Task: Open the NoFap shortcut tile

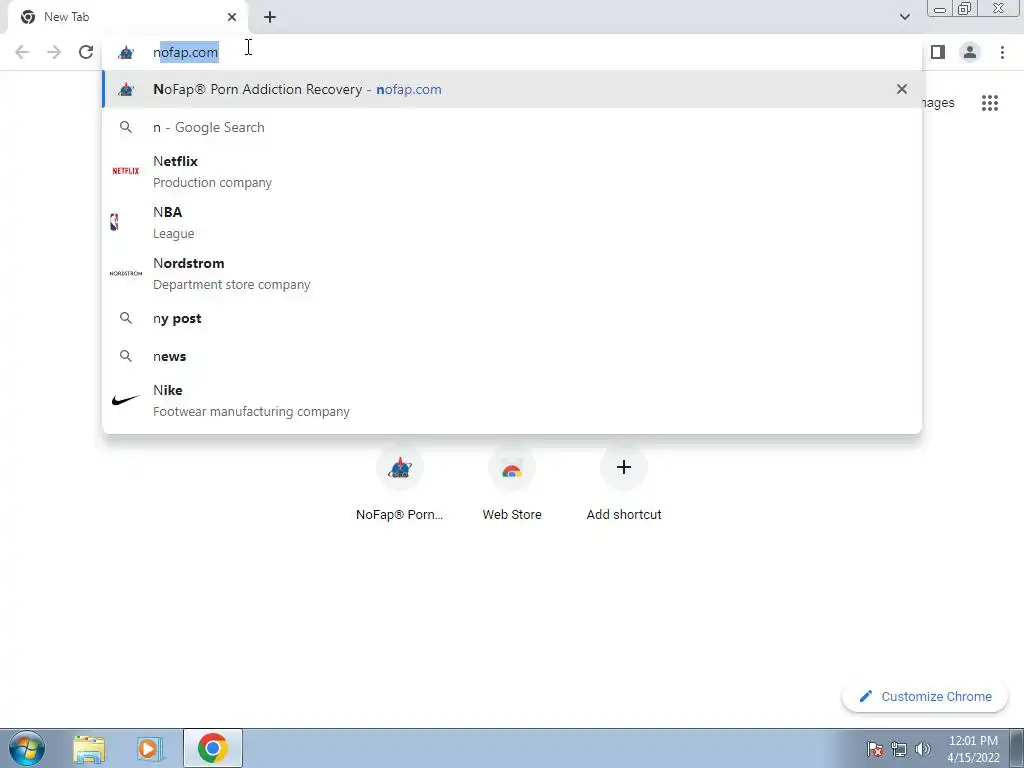Action: pos(400,484)
